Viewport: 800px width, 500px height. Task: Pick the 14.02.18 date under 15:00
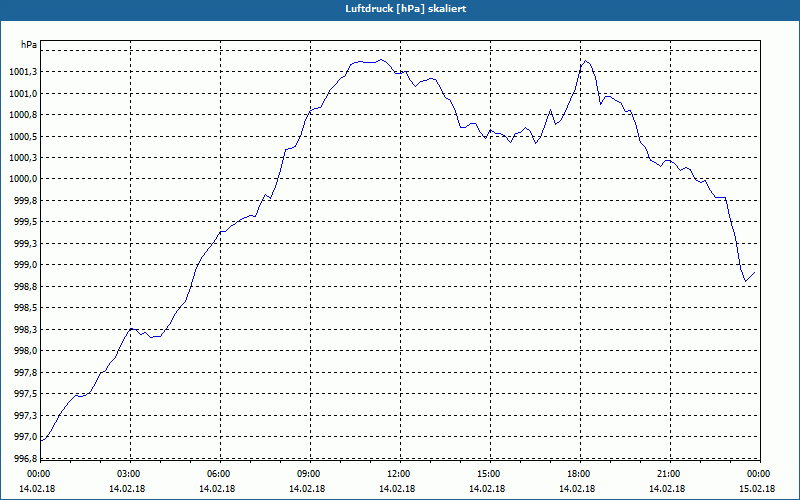click(488, 489)
